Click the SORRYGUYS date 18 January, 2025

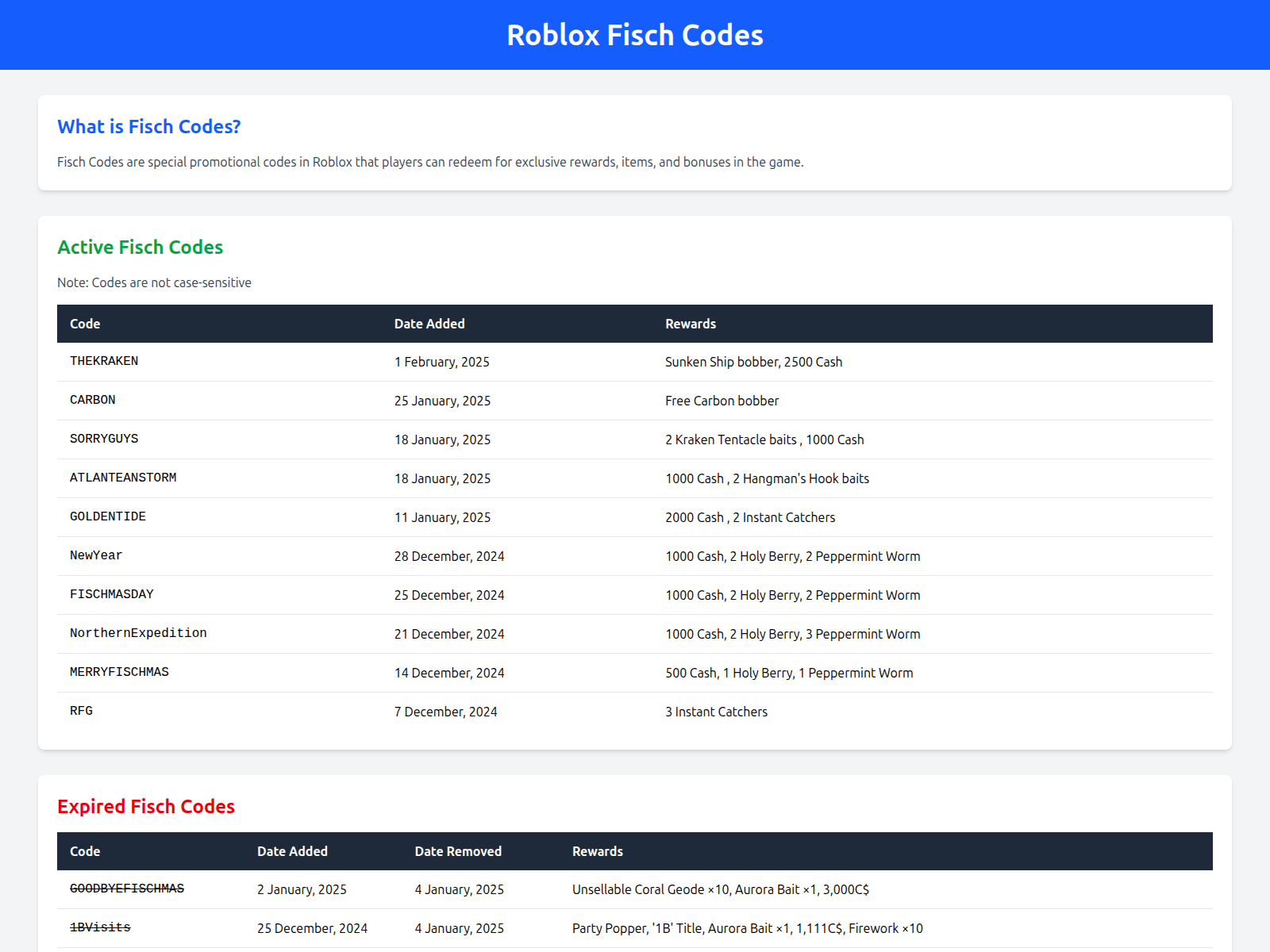coord(442,440)
